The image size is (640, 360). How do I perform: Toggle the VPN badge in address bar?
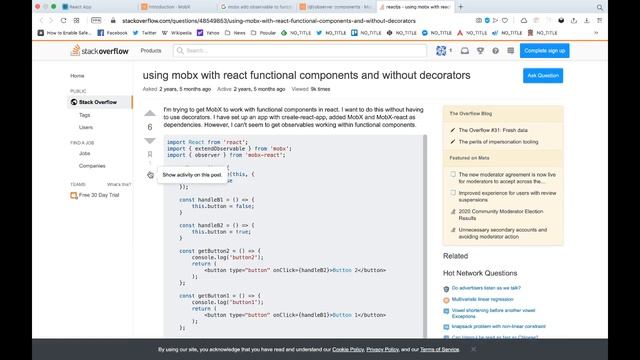(96, 20)
